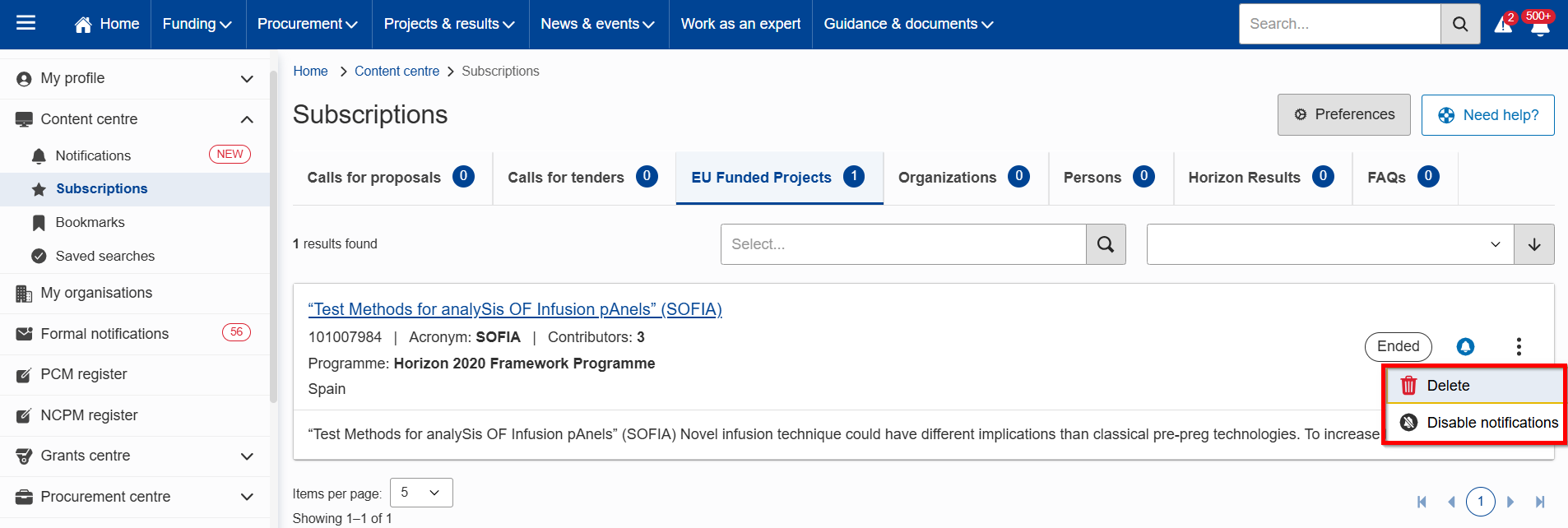
Task: Click the Home house icon
Action: coord(83,25)
